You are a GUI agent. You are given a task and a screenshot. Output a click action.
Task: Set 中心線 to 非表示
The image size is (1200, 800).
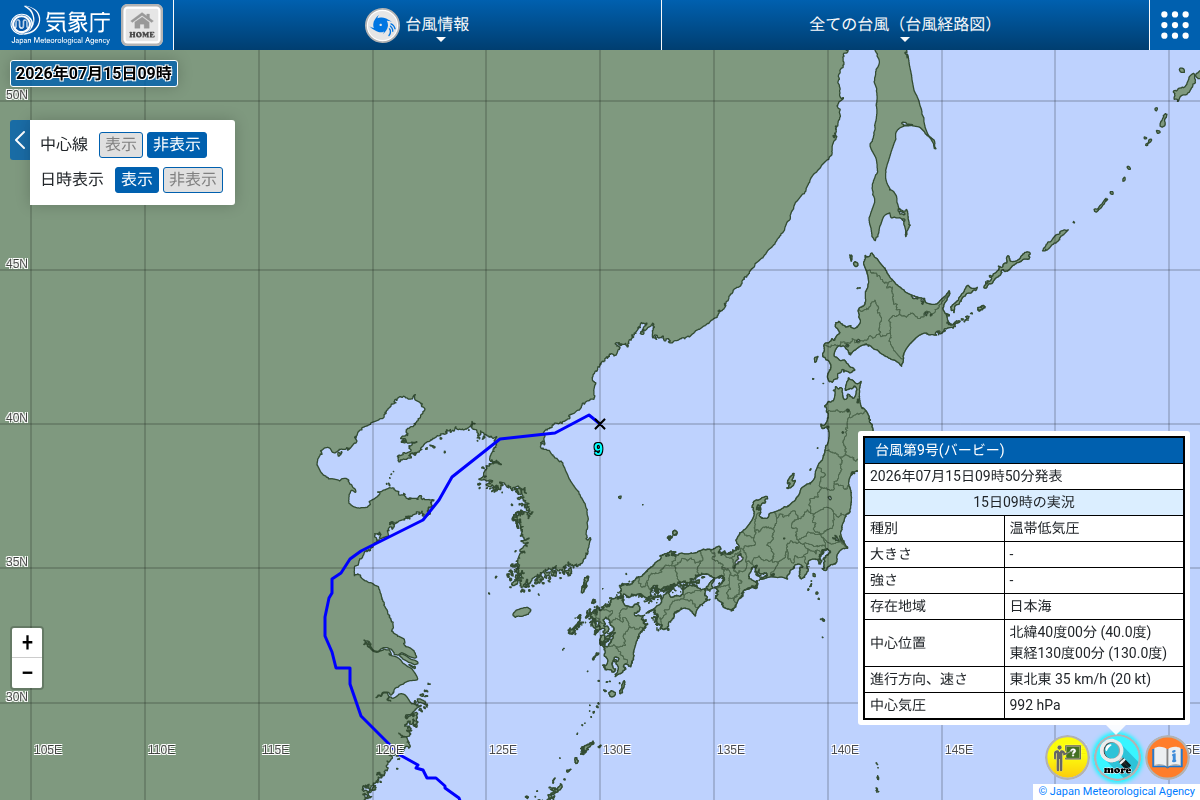[x=177, y=145]
